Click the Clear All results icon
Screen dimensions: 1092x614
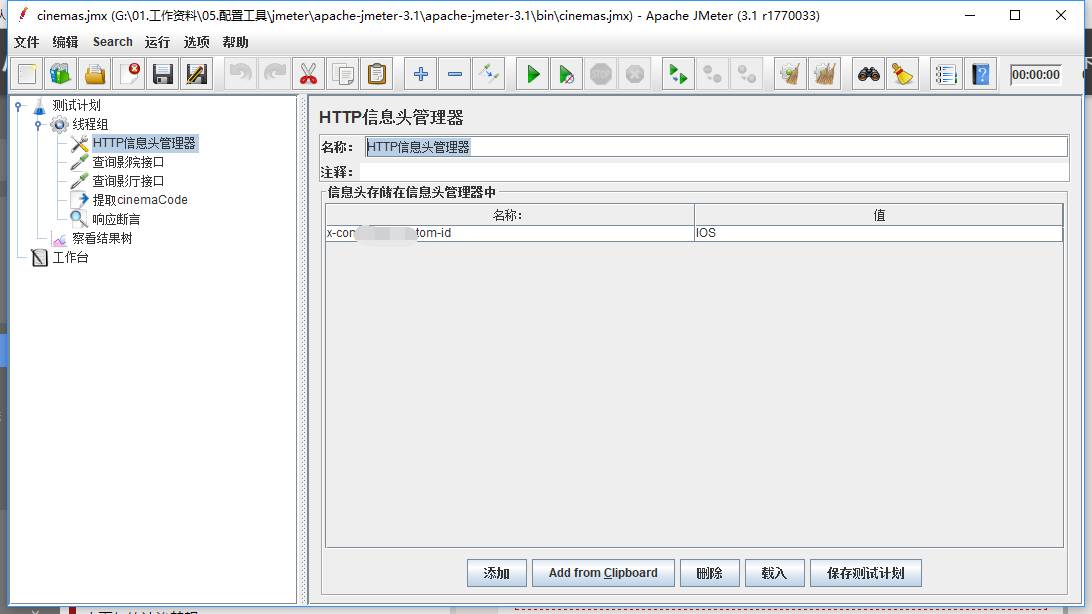825,74
